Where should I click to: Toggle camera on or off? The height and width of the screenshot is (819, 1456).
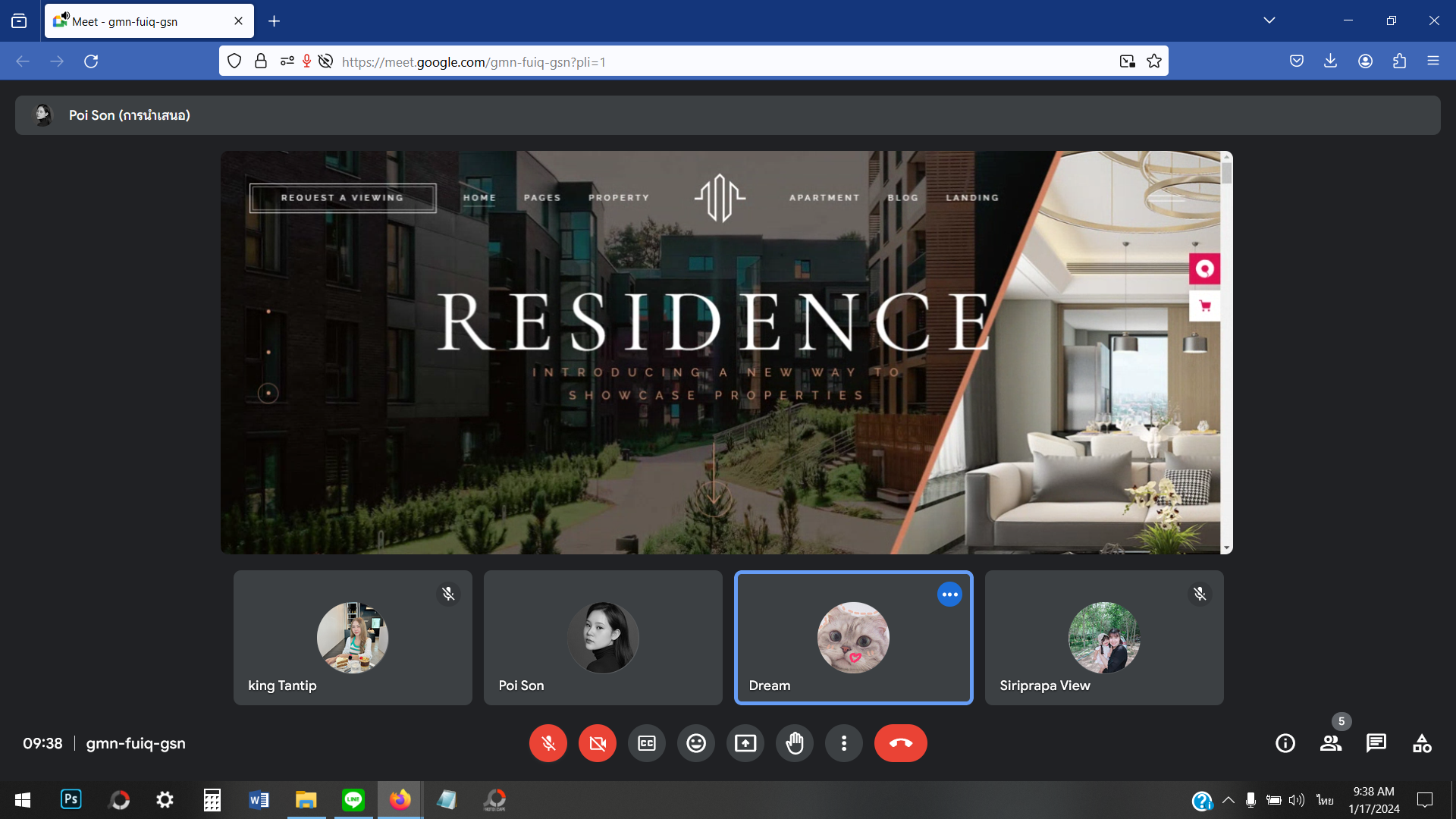pyautogui.click(x=597, y=743)
